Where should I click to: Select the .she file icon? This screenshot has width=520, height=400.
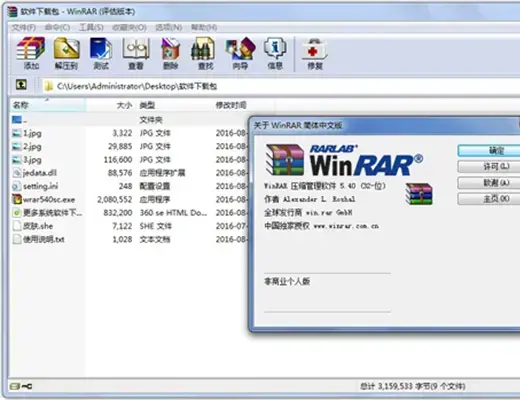(17, 226)
